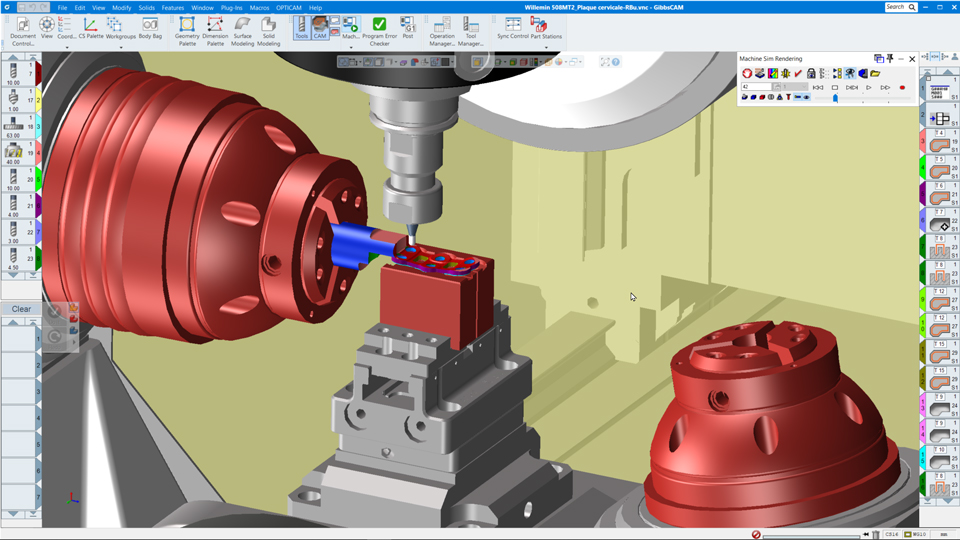Click the Post icon in toolbar
Screen dimensions: 960x540
point(408,28)
